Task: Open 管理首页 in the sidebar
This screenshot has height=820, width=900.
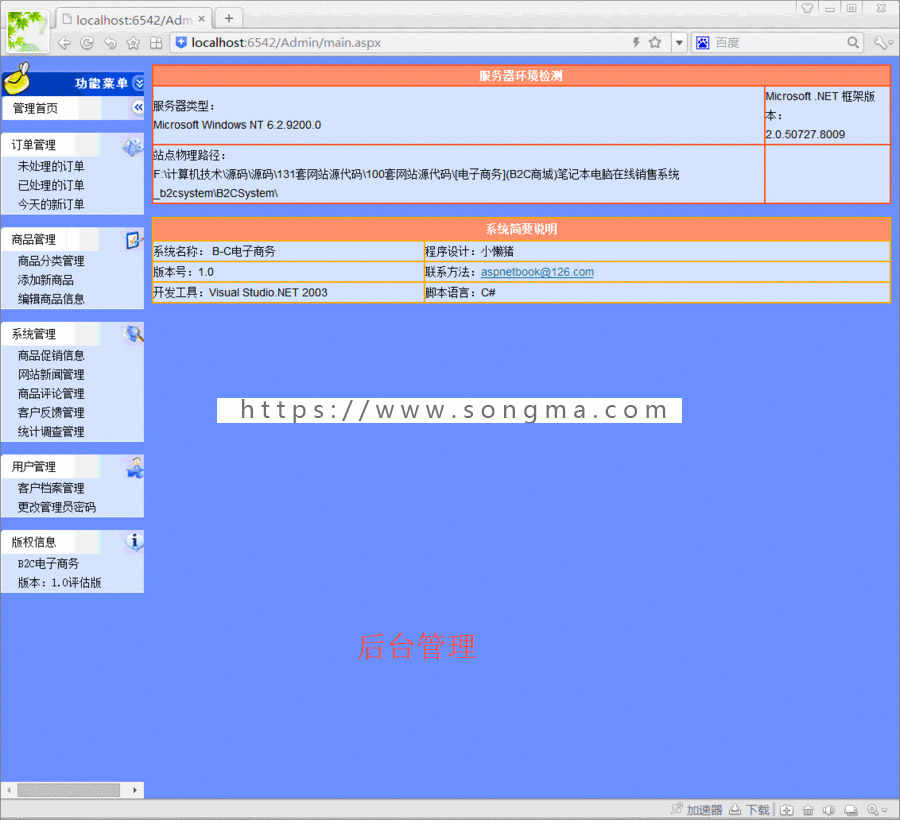Action: point(36,108)
